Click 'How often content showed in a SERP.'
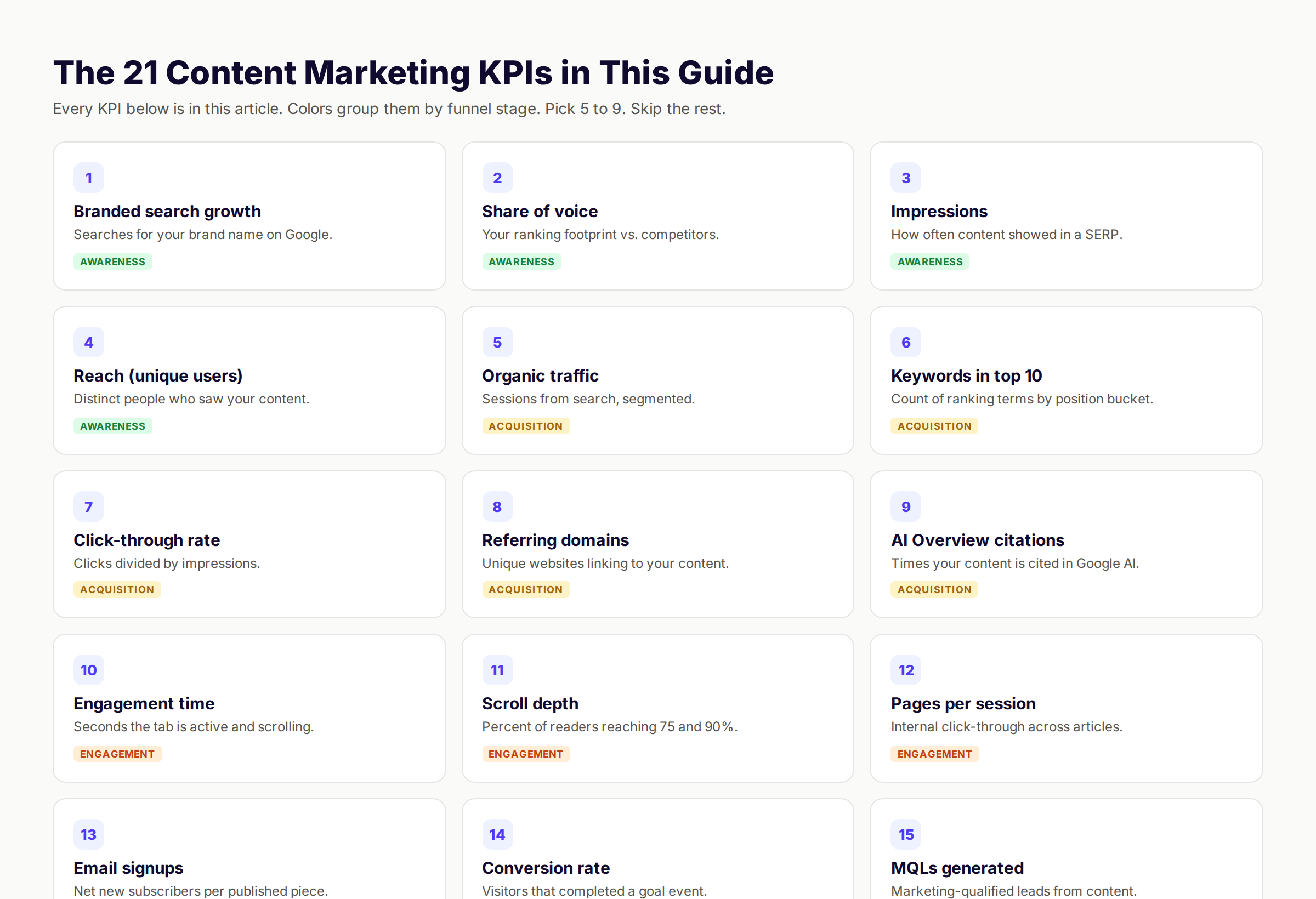This screenshot has height=899, width=1316. tap(1006, 235)
